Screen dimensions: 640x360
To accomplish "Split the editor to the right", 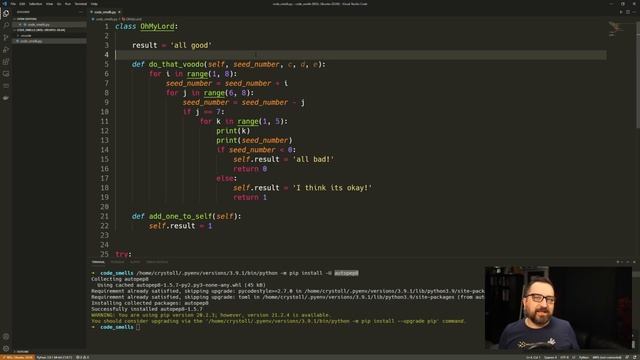I will pyautogui.click(x=628, y=12).
